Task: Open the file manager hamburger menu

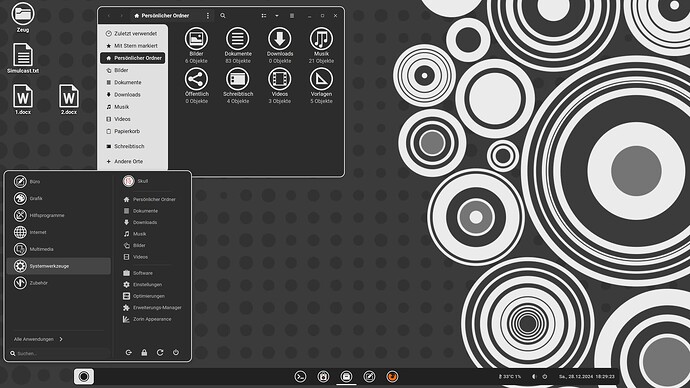Action: [292, 16]
